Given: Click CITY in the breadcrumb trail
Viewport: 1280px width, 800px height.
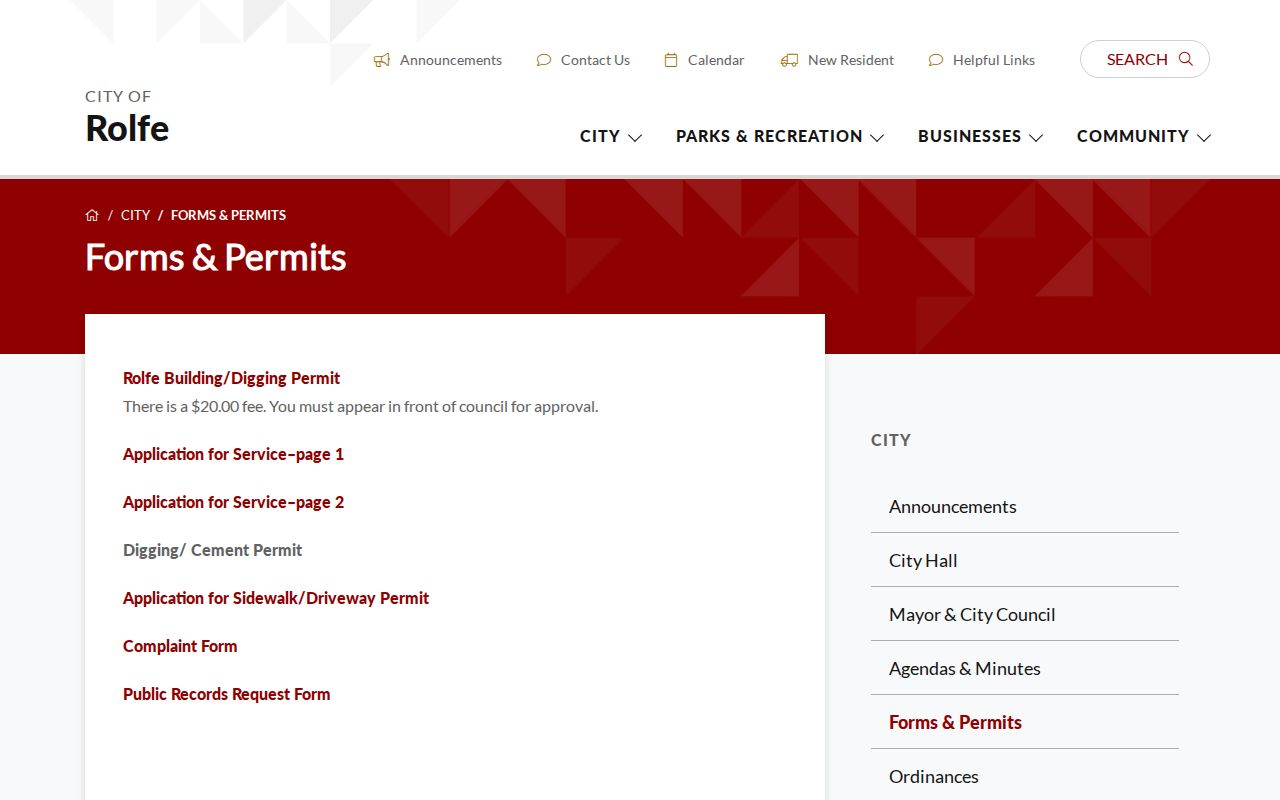Looking at the screenshot, I should tap(135, 215).
